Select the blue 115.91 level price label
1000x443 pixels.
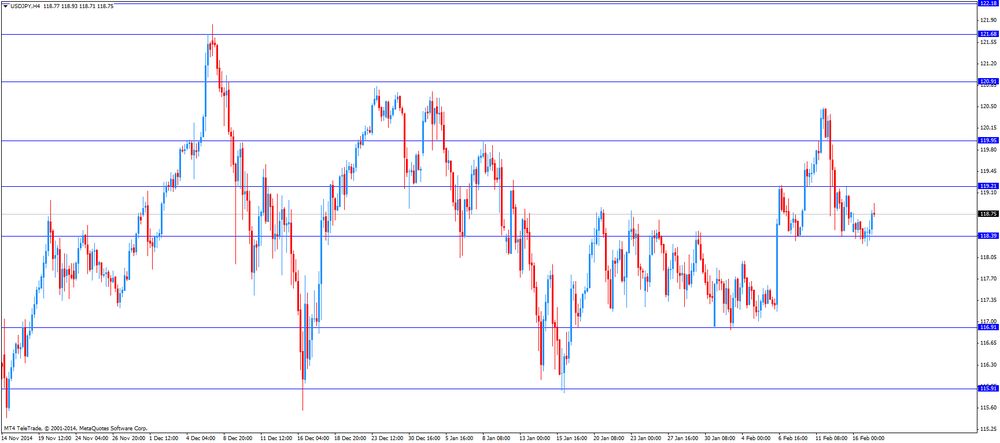989,388
